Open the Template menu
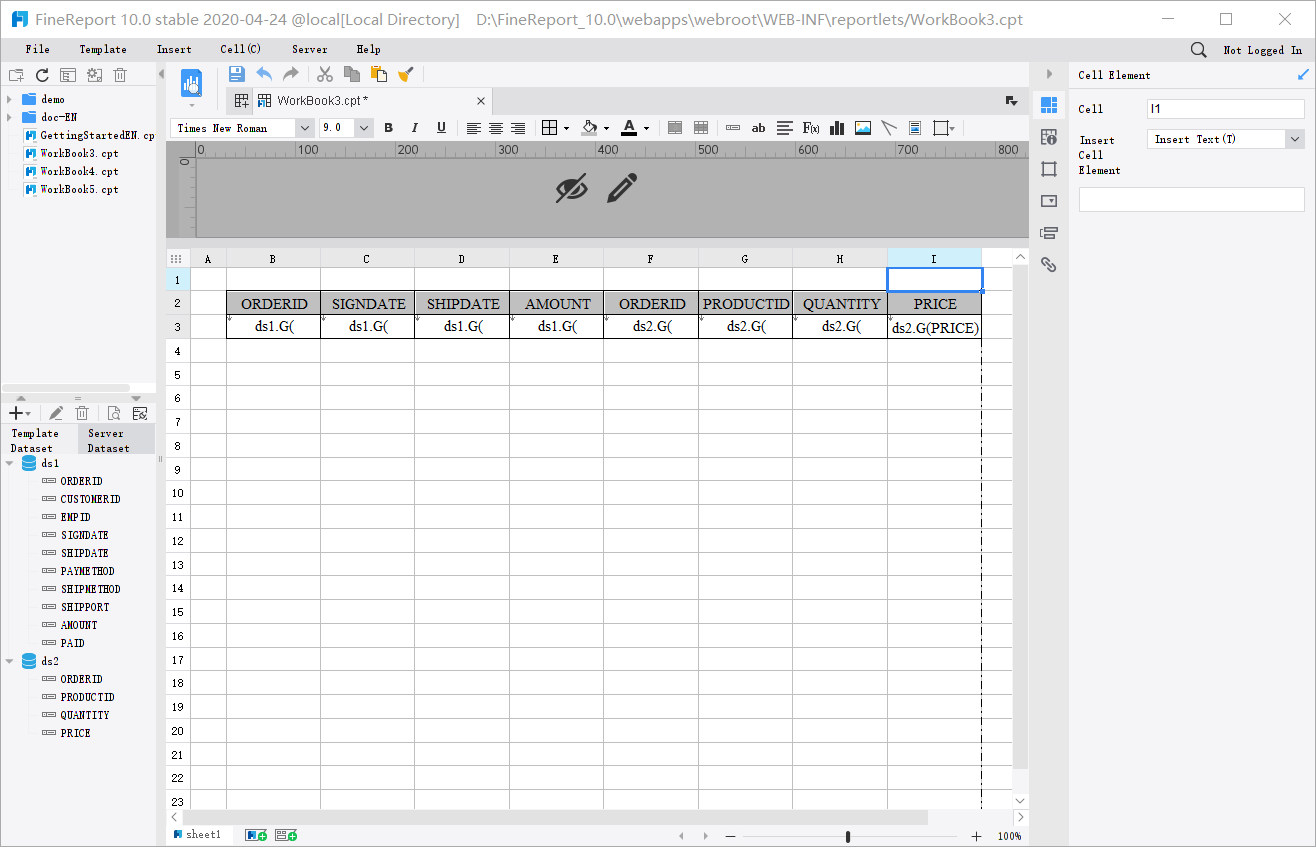 point(102,48)
